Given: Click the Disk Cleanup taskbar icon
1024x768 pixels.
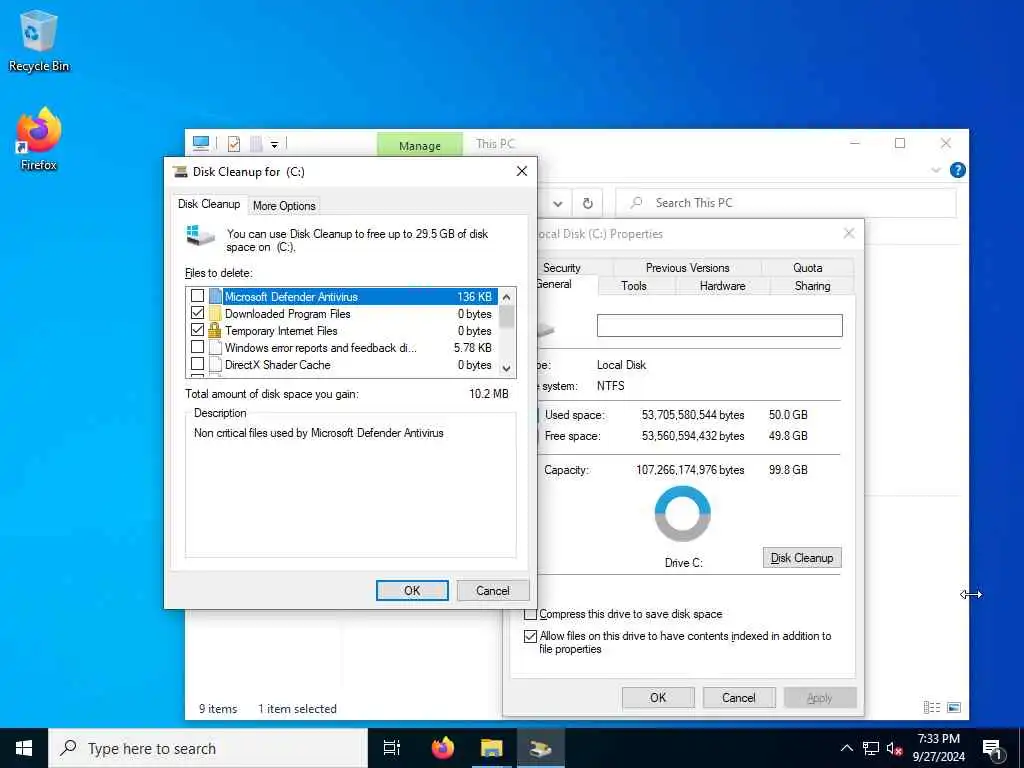Looking at the screenshot, I should click(541, 748).
